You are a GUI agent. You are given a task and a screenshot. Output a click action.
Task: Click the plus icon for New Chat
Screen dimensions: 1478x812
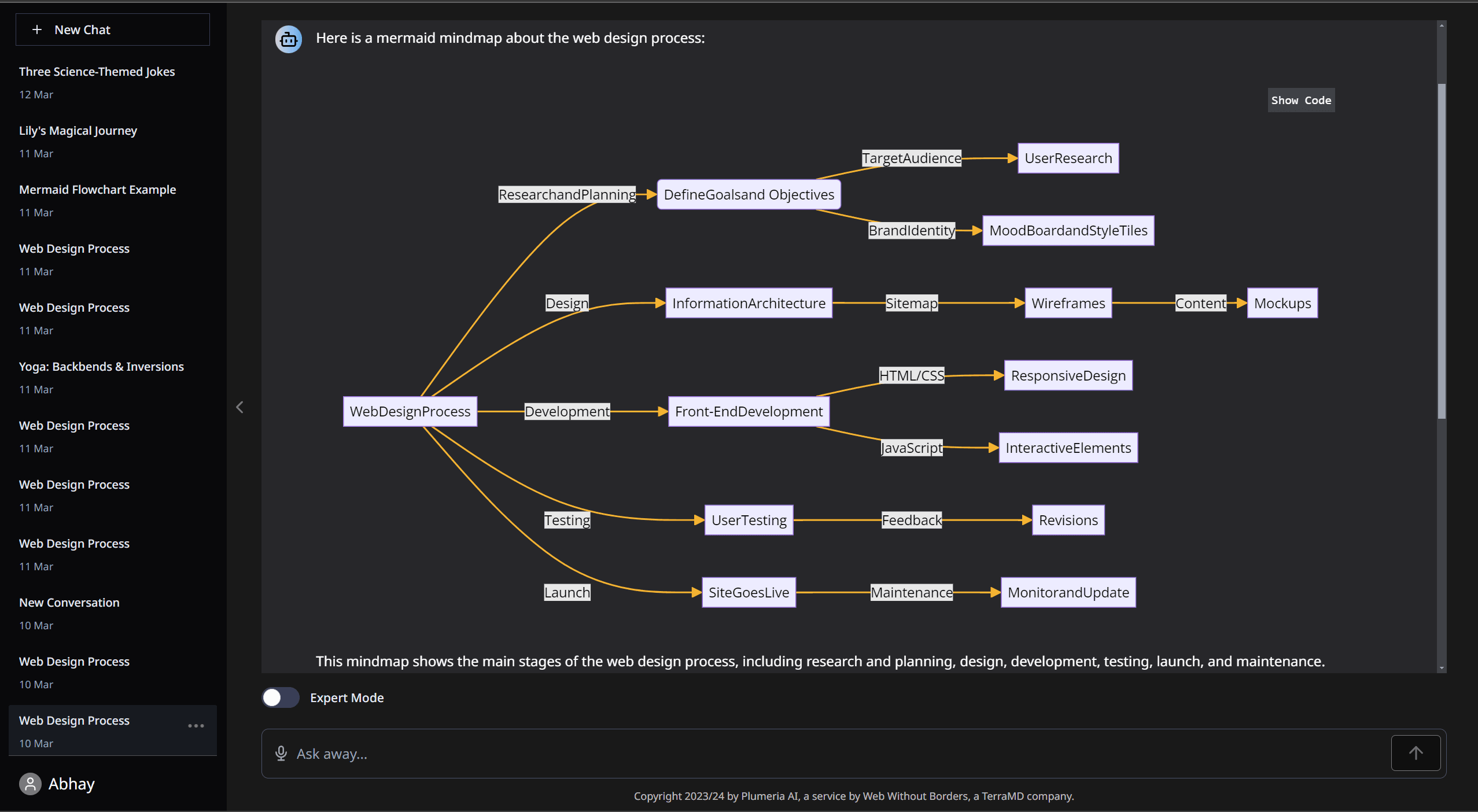37,29
